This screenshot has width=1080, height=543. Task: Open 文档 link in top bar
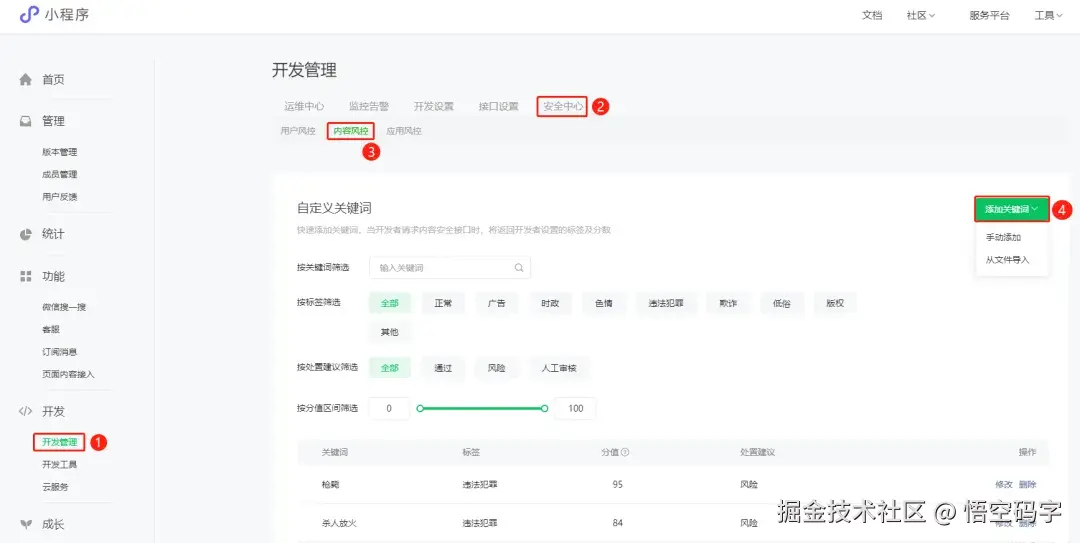pyautogui.click(x=872, y=16)
